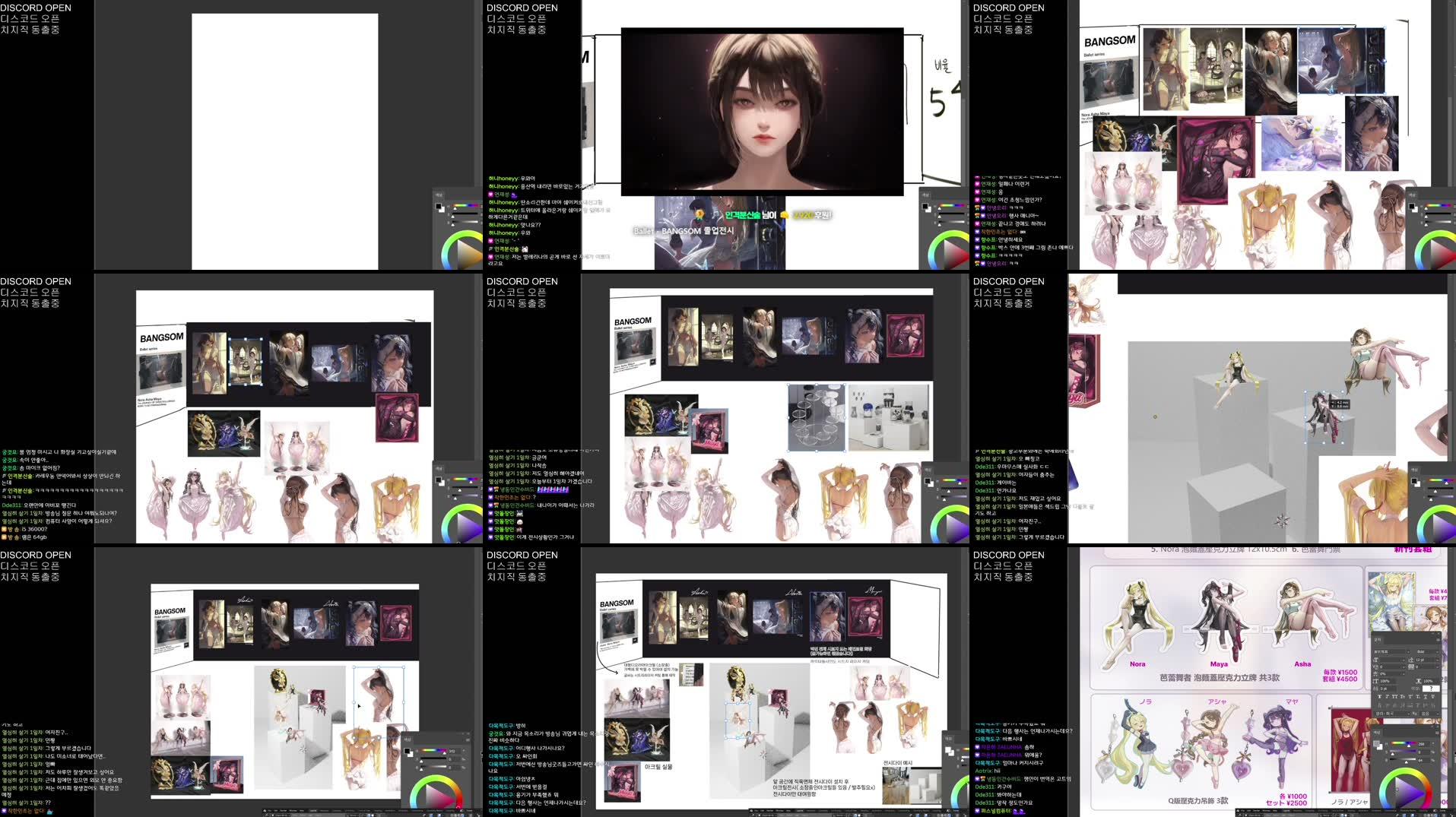
Task: Toggle all caps in the Character panel
Action: [1396, 697]
